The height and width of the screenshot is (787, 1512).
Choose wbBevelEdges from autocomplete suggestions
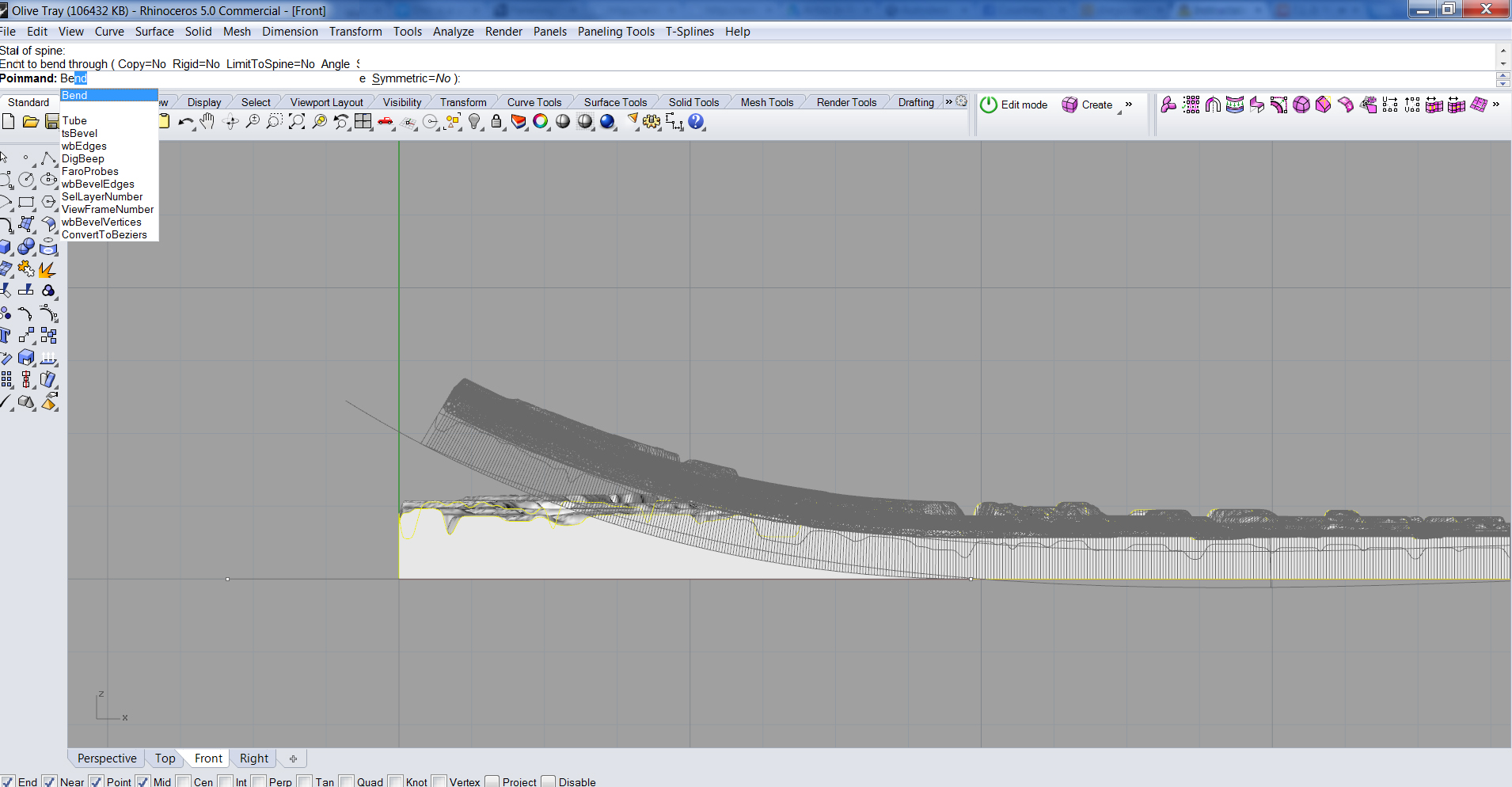point(98,184)
